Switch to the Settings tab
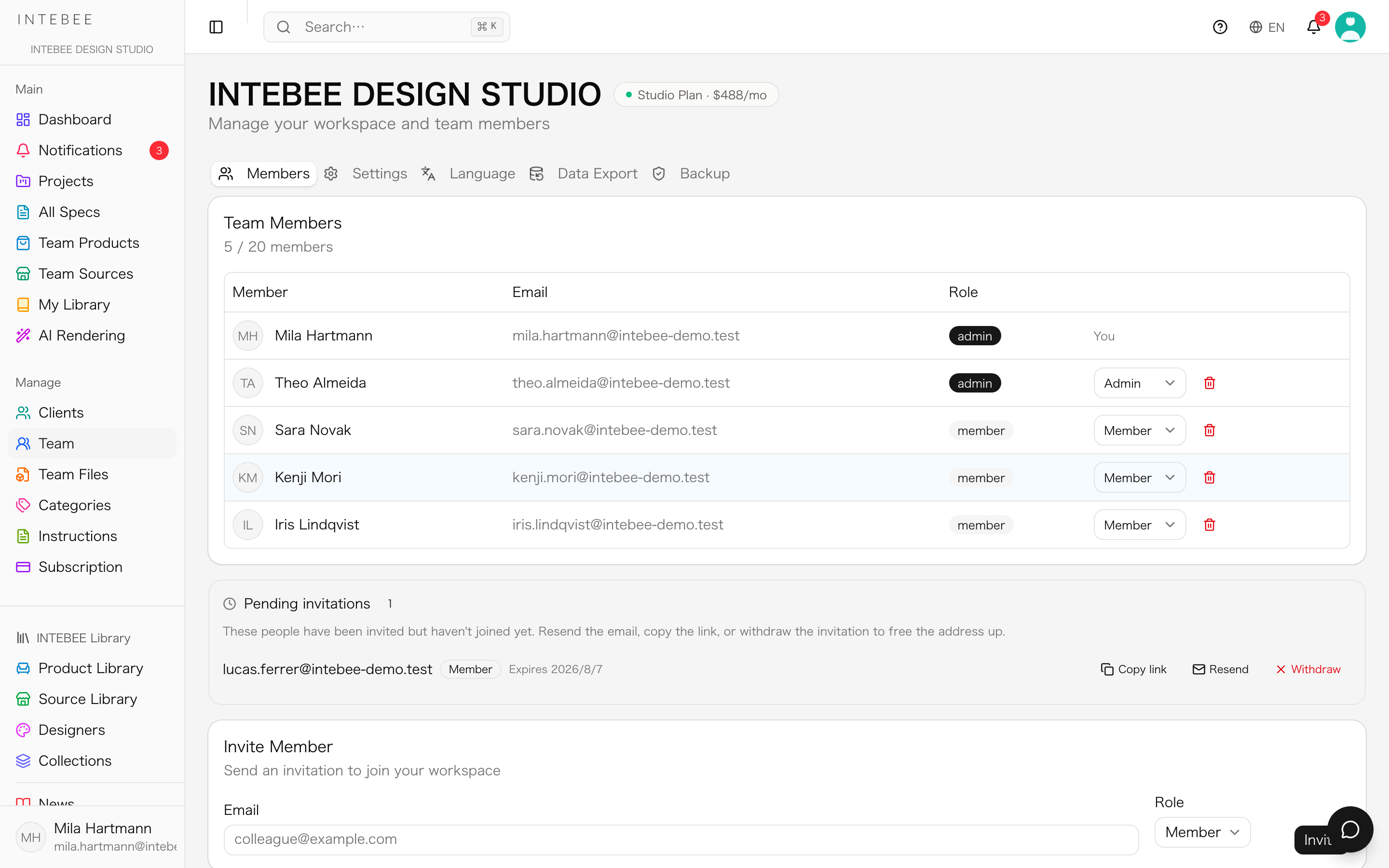The height and width of the screenshot is (868, 1389). [366, 174]
